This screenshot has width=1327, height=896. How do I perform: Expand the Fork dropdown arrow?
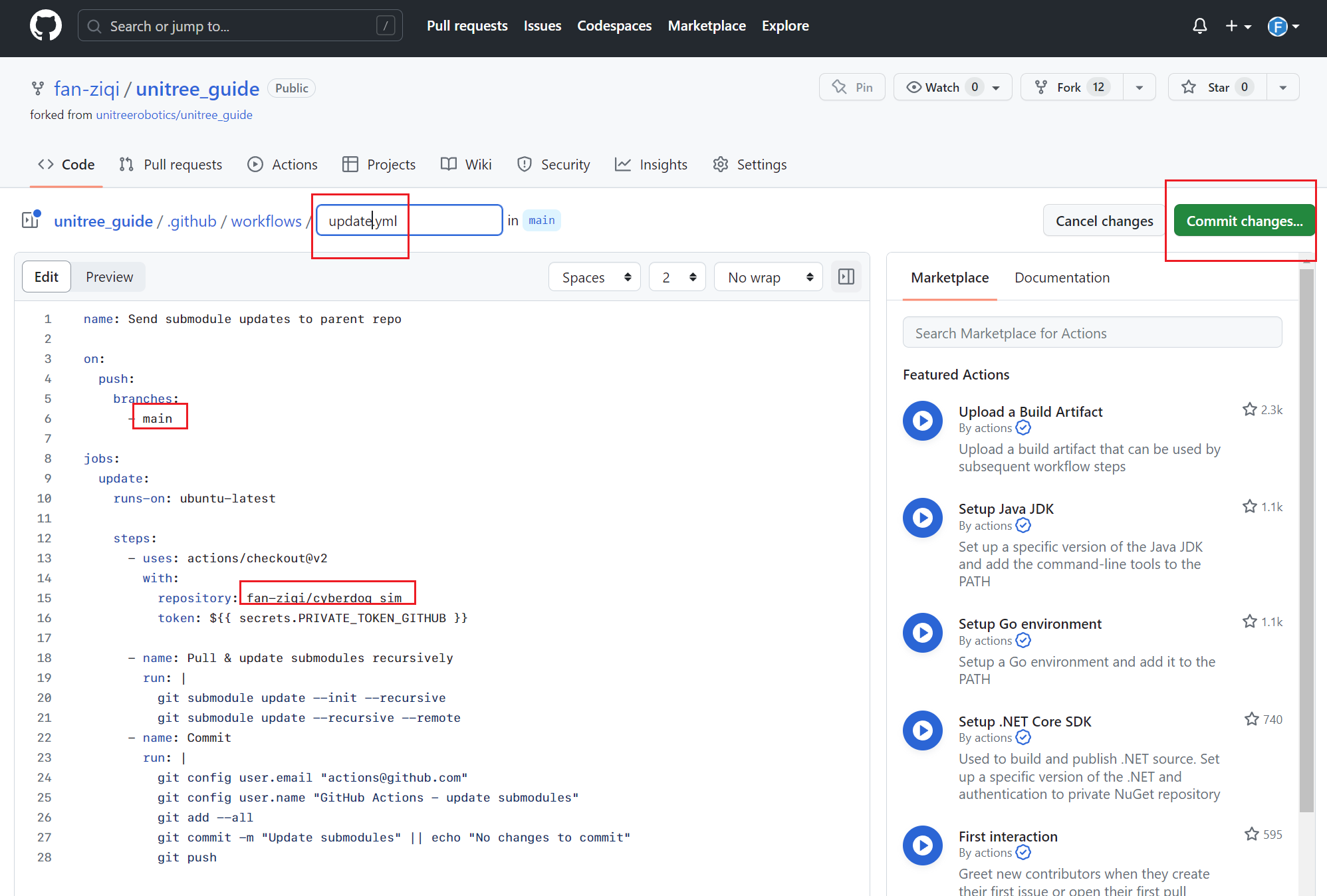click(x=1140, y=88)
